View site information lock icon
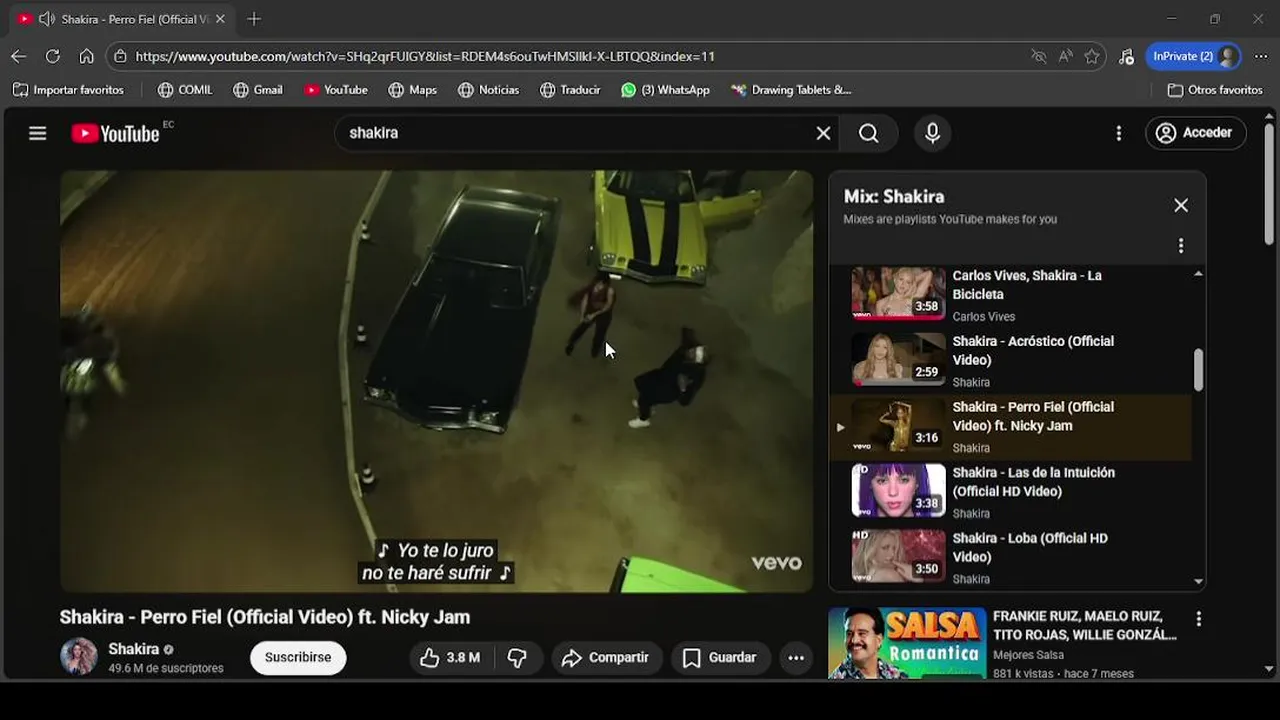The width and height of the screenshot is (1280, 720). coord(120,57)
